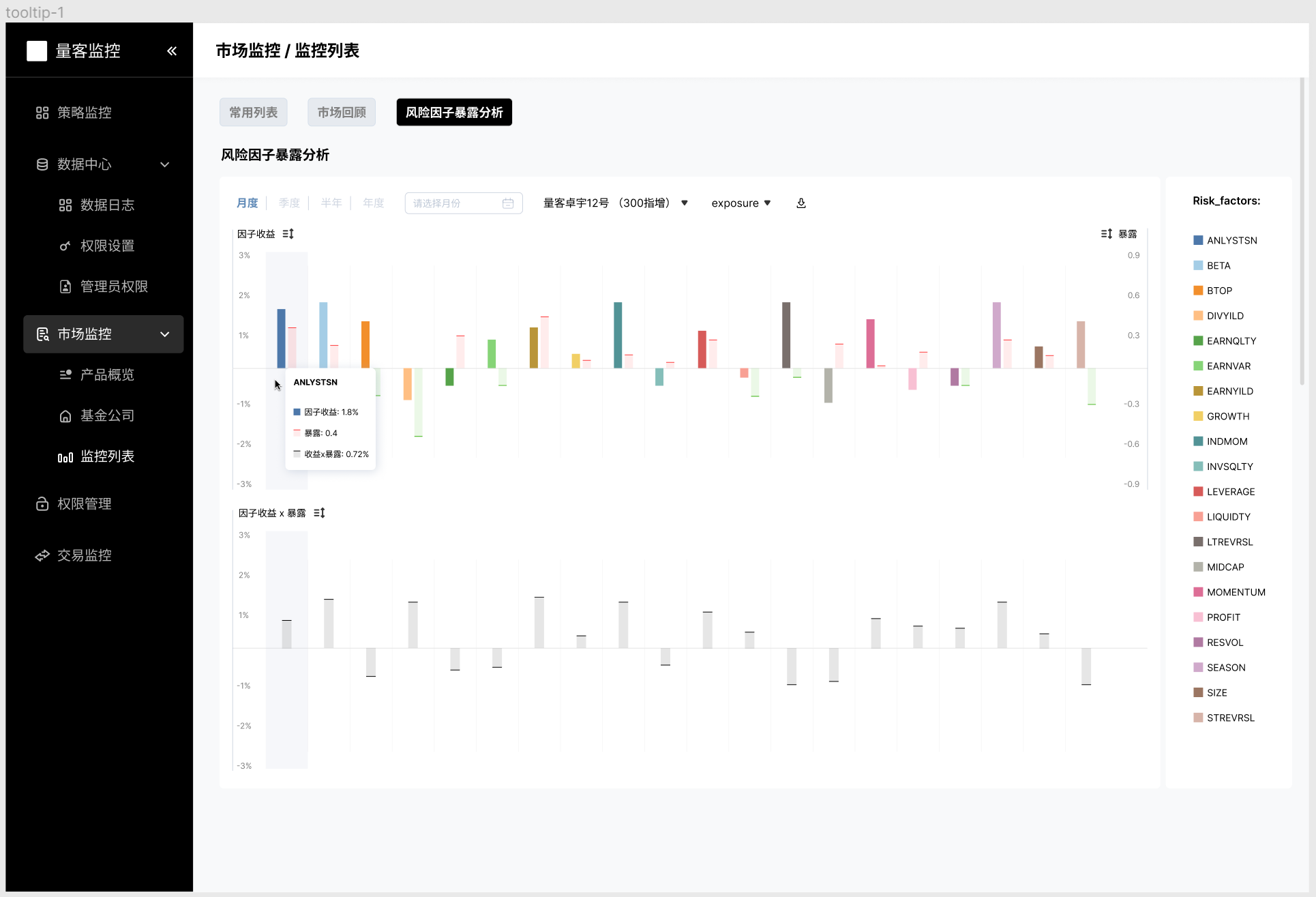Toggle the MOMENTUM legend entry
Viewport: 1316px width, 897px height.
[1235, 592]
